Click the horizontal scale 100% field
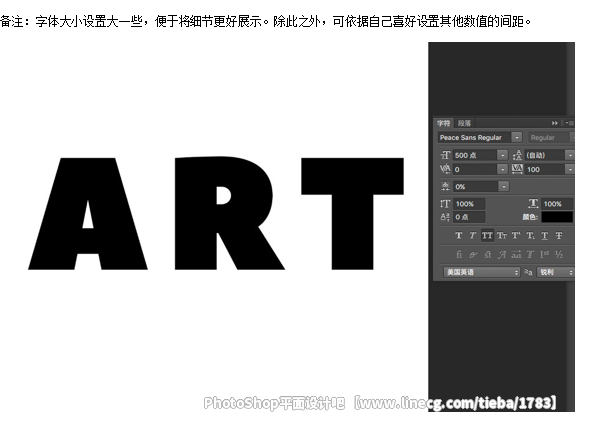The height and width of the screenshot is (422, 612). click(557, 204)
